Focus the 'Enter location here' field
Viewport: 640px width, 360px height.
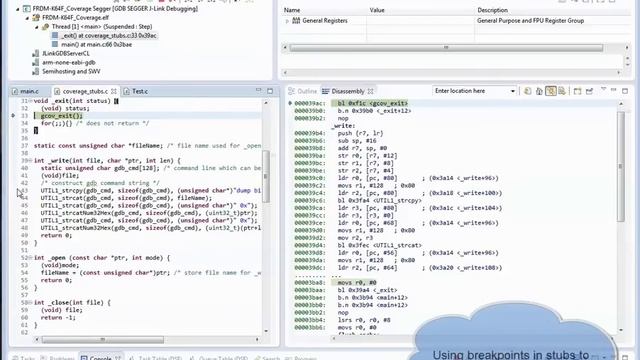coord(470,91)
